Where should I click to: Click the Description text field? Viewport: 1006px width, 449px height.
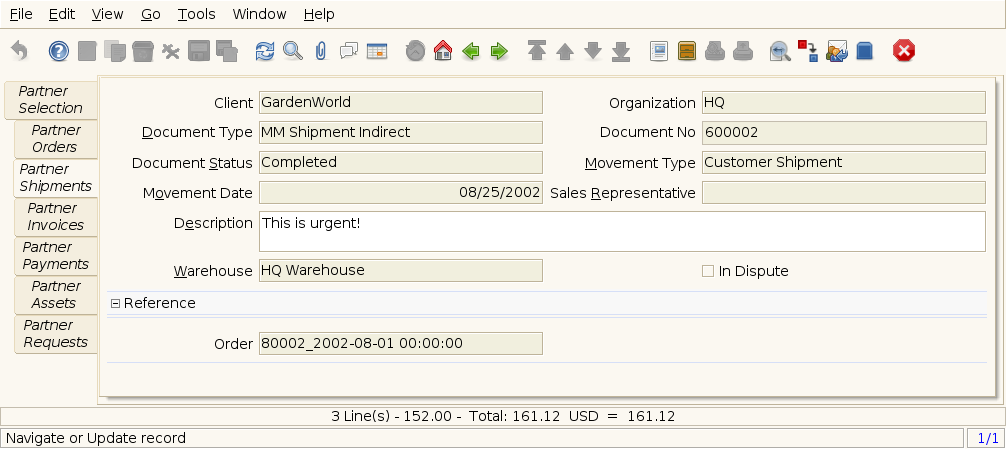coord(621,231)
